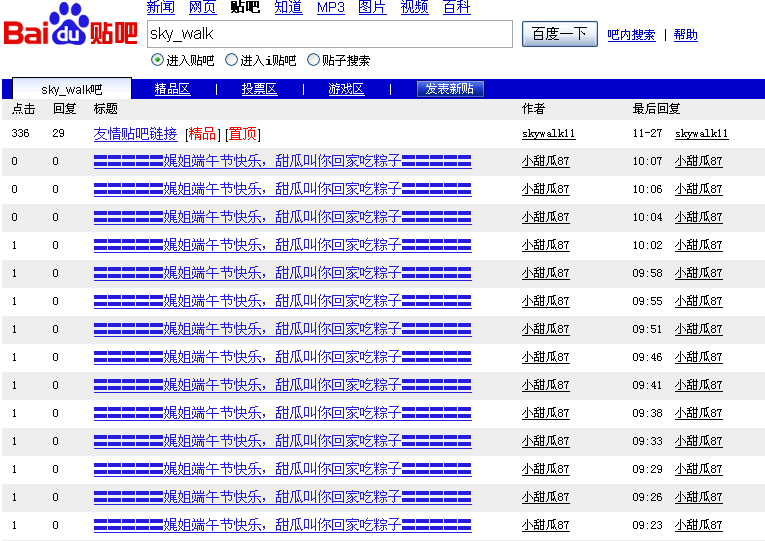The width and height of the screenshot is (765, 541).
Task: Click the 29 reply count value
Action: pos(59,133)
